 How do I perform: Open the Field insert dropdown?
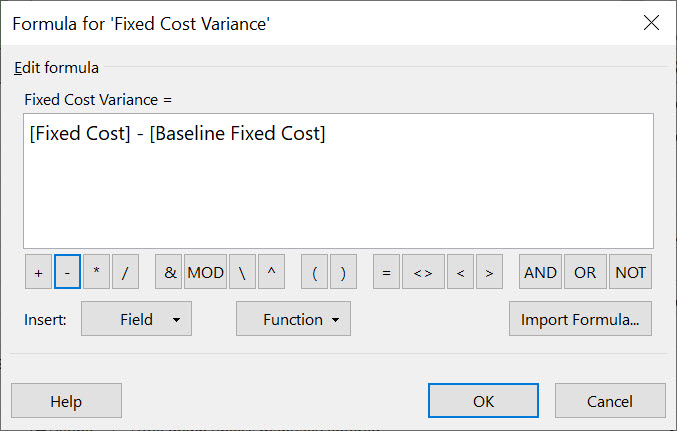point(136,319)
